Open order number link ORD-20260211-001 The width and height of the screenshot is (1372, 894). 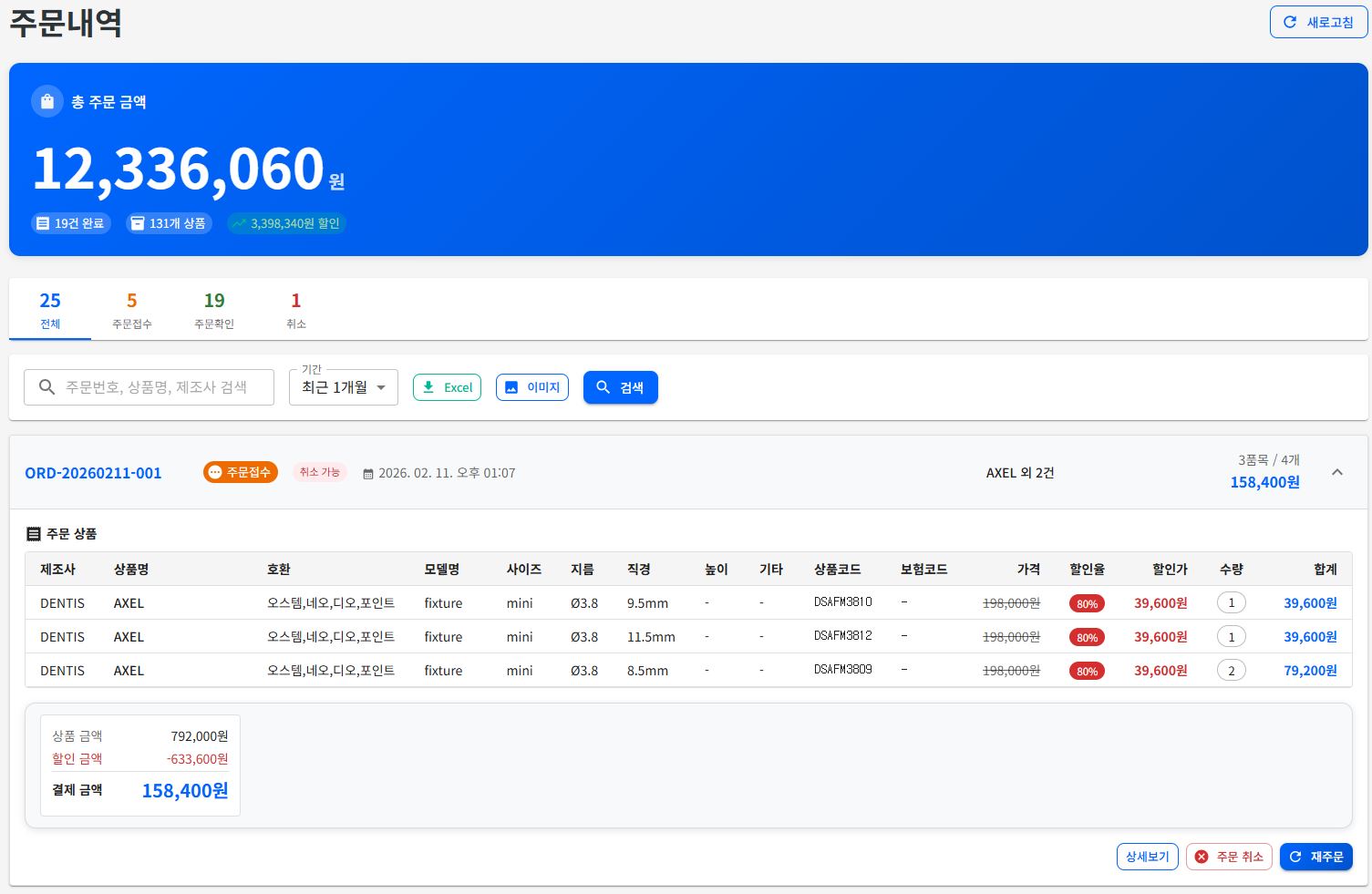93,473
